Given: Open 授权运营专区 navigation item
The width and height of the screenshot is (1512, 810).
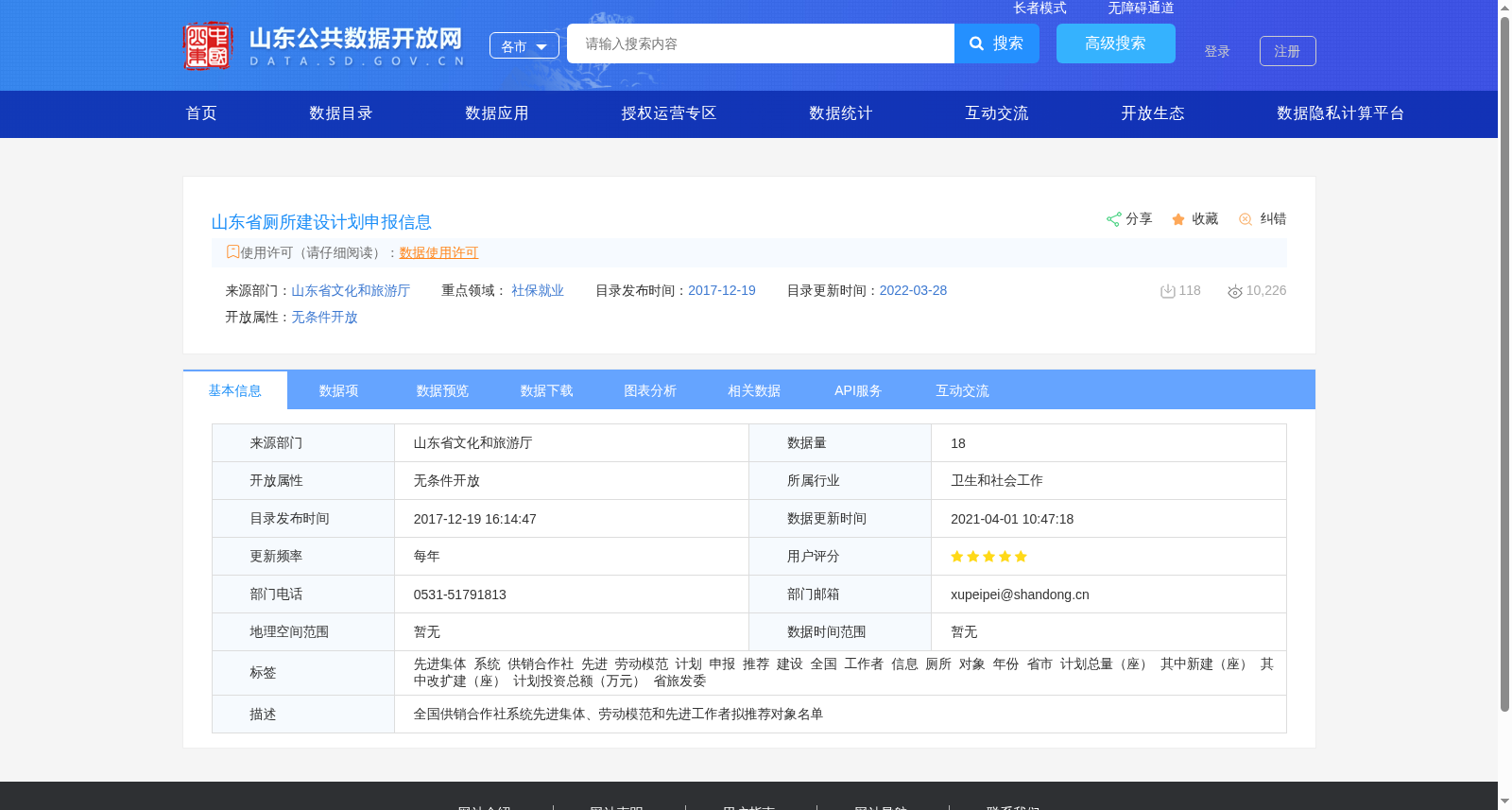Looking at the screenshot, I should 669,113.
